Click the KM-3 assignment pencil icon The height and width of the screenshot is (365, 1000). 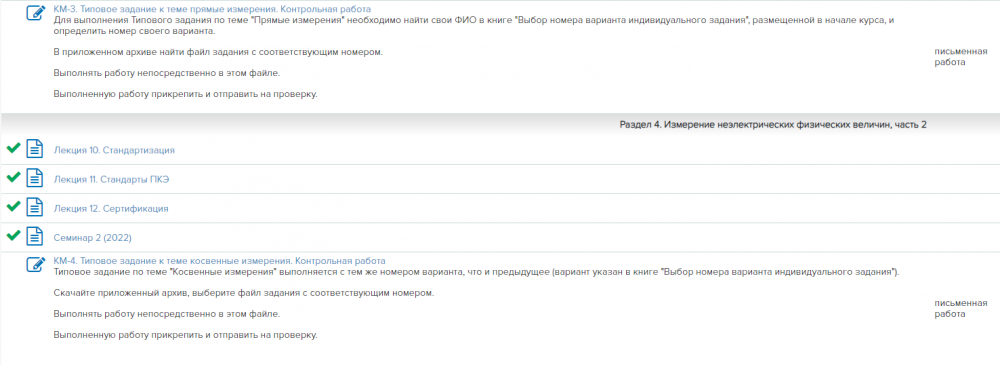click(36, 13)
